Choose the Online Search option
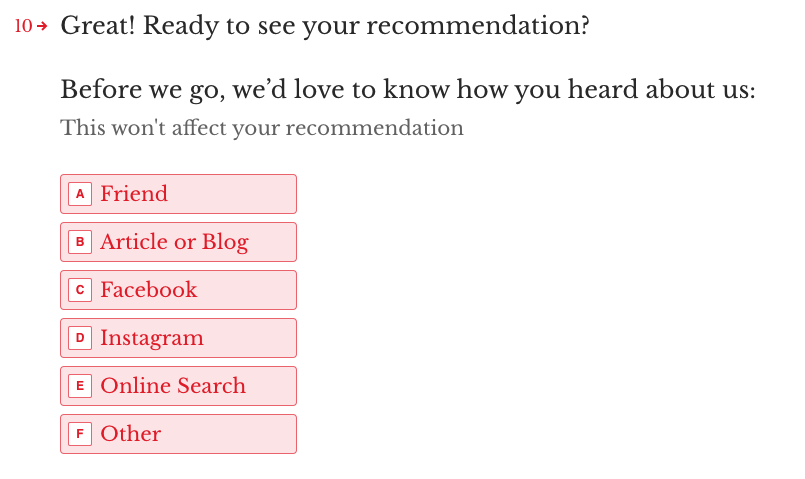Viewport: 805px width, 479px height. pyautogui.click(x=178, y=386)
